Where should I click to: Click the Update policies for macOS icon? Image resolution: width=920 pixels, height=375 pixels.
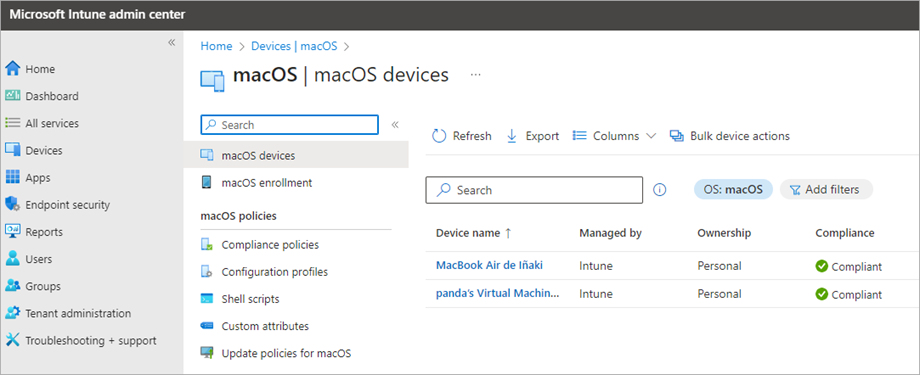207,353
